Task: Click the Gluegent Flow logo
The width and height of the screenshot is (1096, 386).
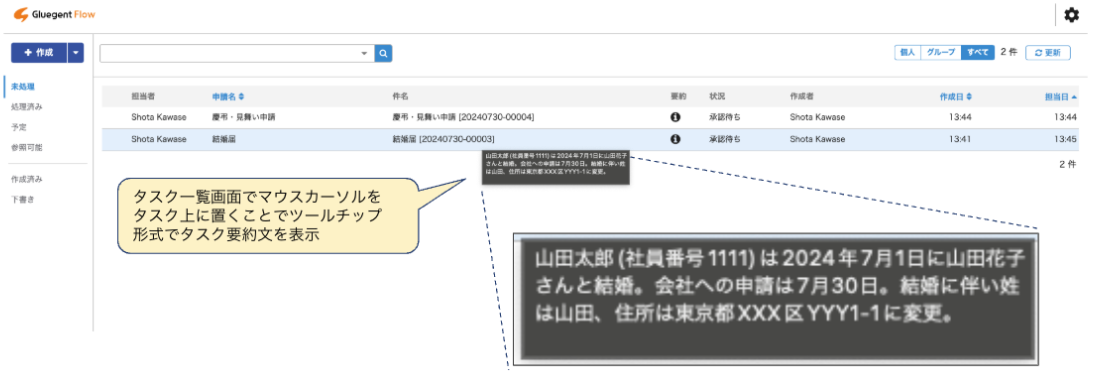Action: coord(55,15)
